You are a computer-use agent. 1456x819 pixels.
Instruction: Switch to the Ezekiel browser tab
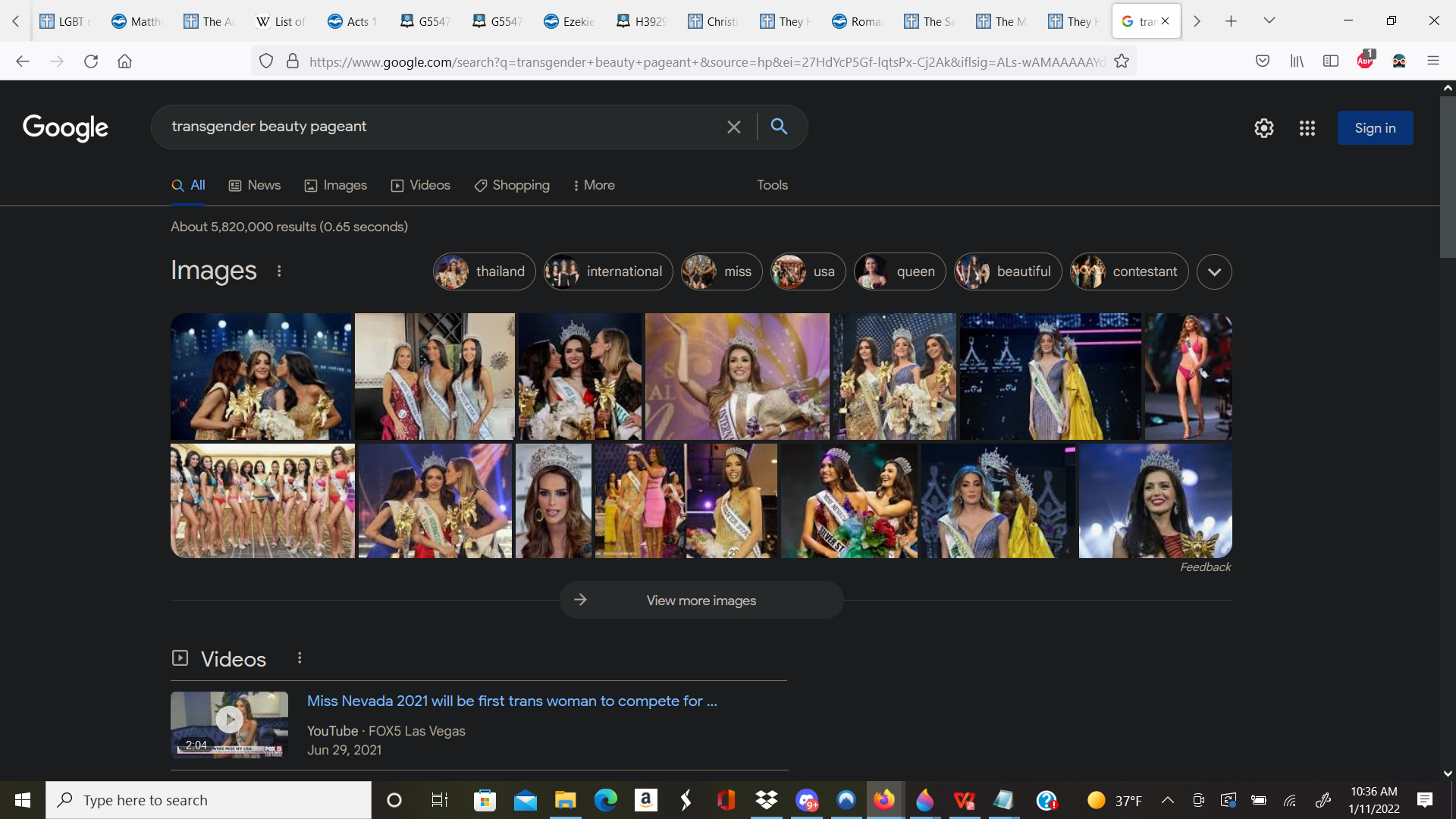click(569, 21)
